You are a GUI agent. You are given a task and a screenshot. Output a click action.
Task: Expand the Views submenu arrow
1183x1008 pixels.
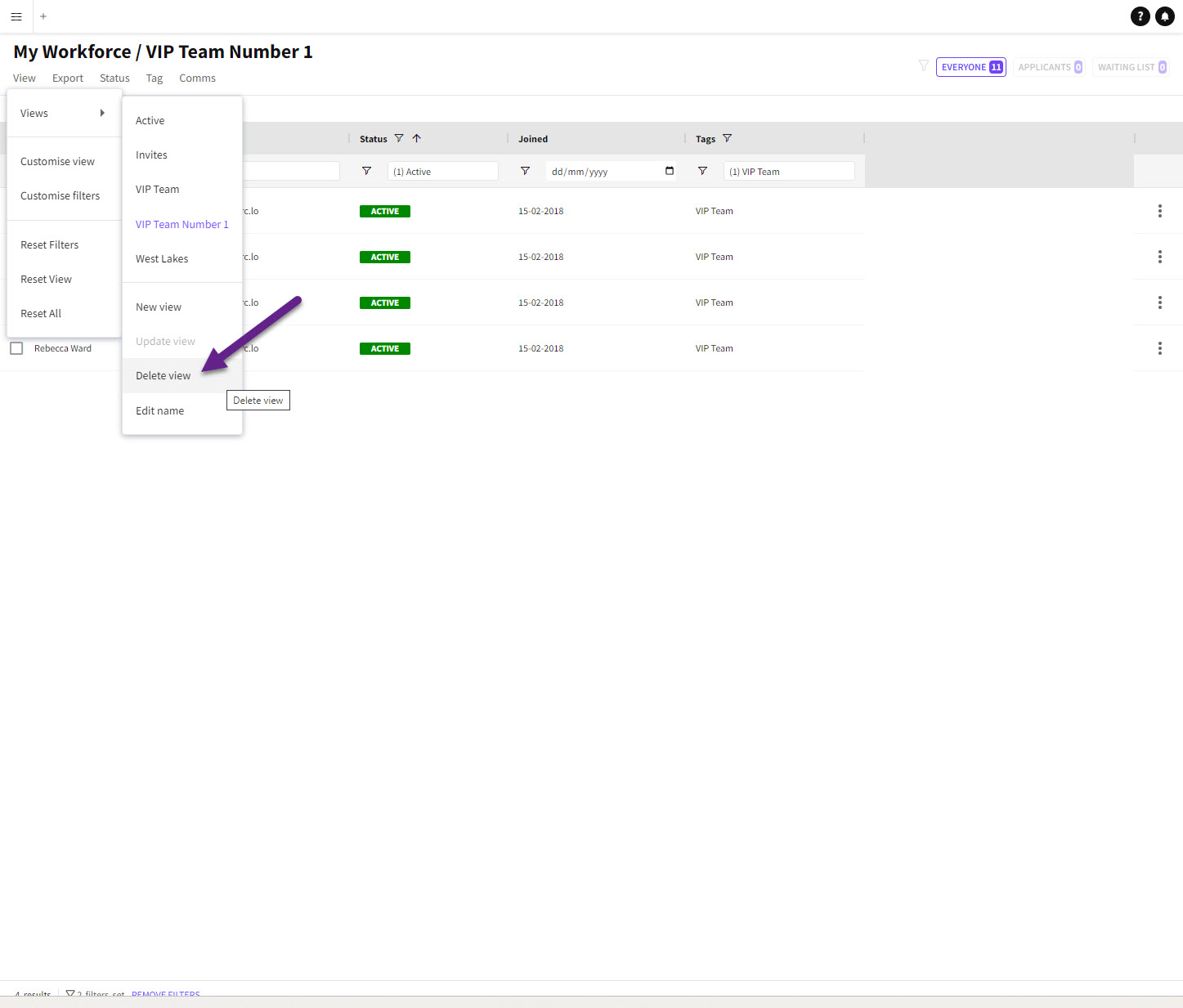[x=102, y=113]
